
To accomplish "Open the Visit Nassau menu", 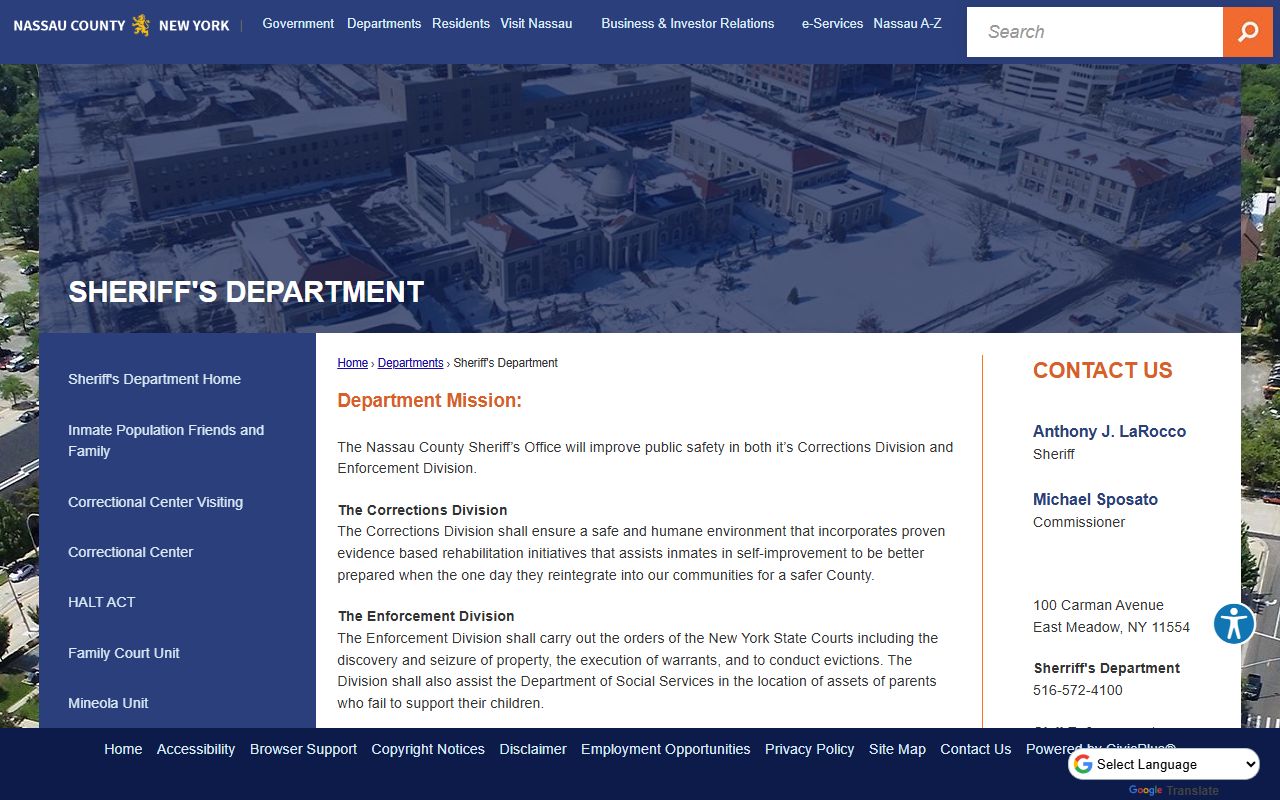I will tap(536, 23).
